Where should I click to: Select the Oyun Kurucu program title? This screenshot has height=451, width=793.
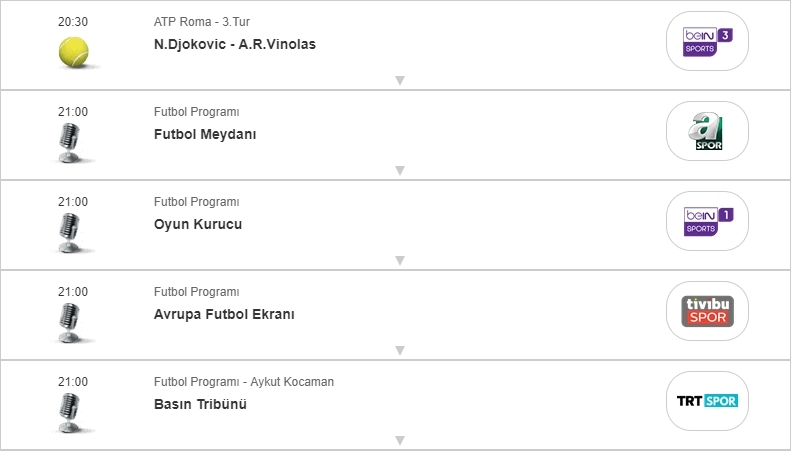click(198, 225)
